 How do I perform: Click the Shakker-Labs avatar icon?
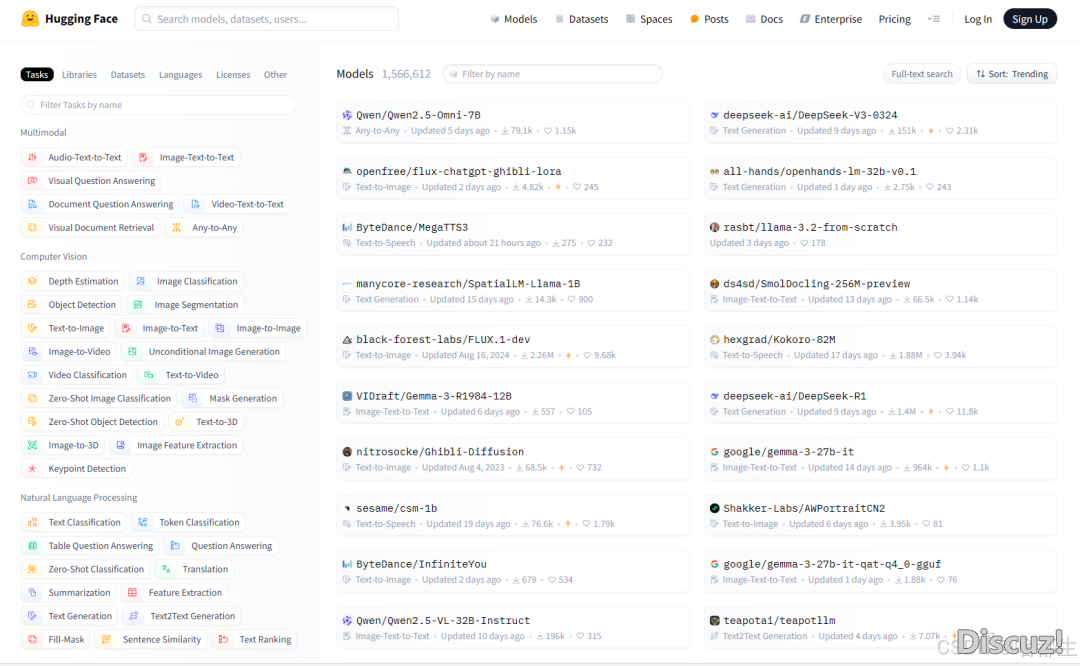(x=714, y=508)
